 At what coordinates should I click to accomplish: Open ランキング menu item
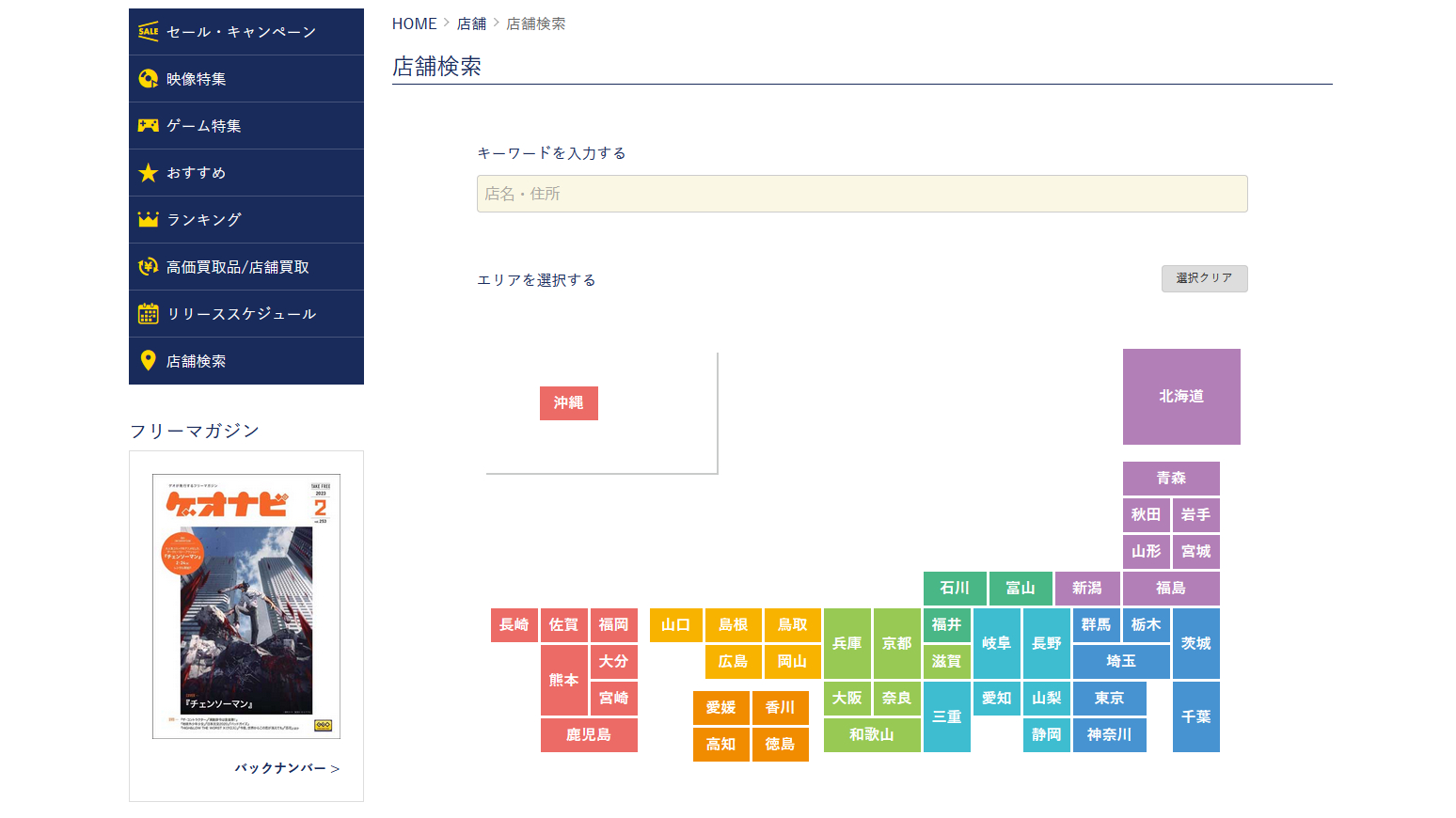coord(246,220)
